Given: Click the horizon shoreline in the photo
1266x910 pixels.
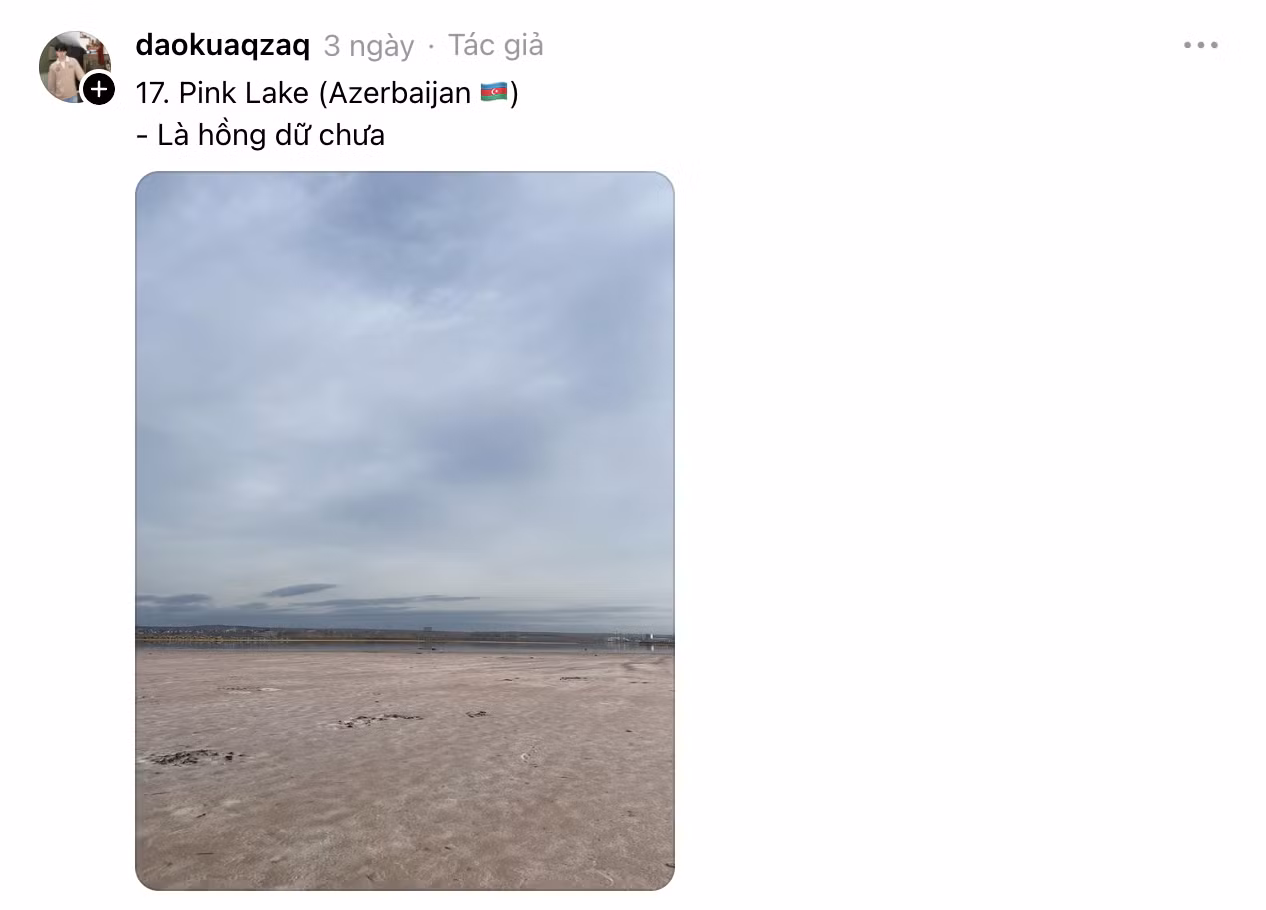Looking at the screenshot, I should click(405, 634).
